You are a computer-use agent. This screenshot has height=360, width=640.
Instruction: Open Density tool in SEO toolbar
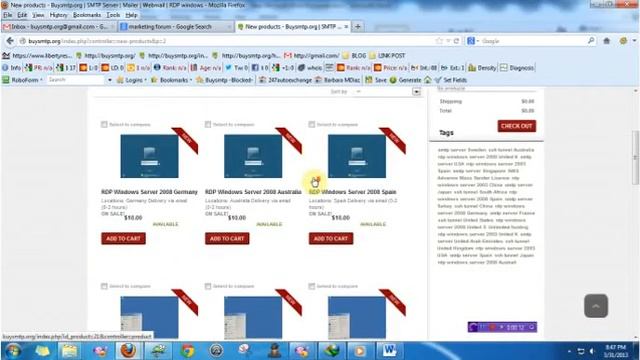coord(482,68)
